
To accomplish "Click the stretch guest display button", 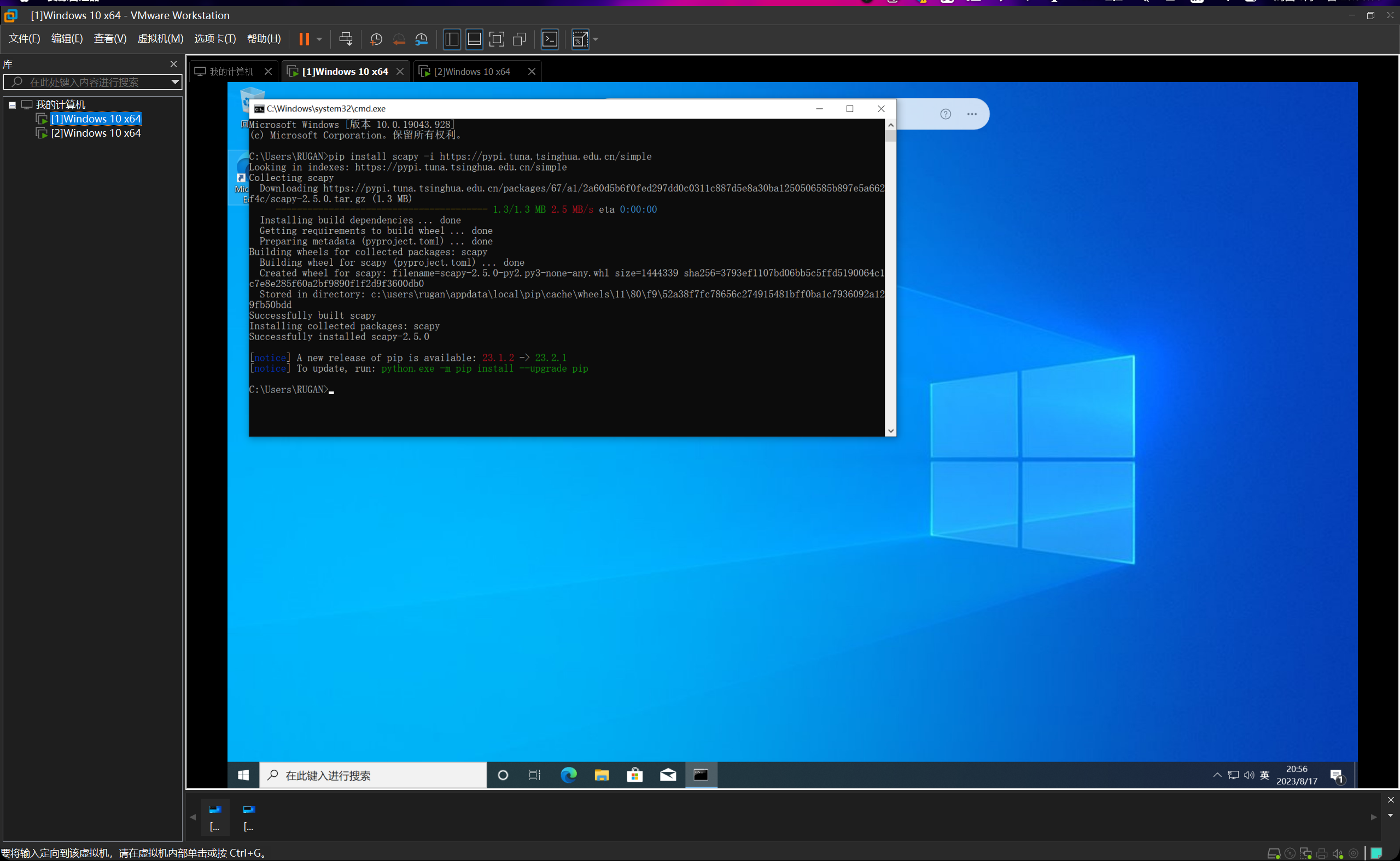I will [580, 39].
